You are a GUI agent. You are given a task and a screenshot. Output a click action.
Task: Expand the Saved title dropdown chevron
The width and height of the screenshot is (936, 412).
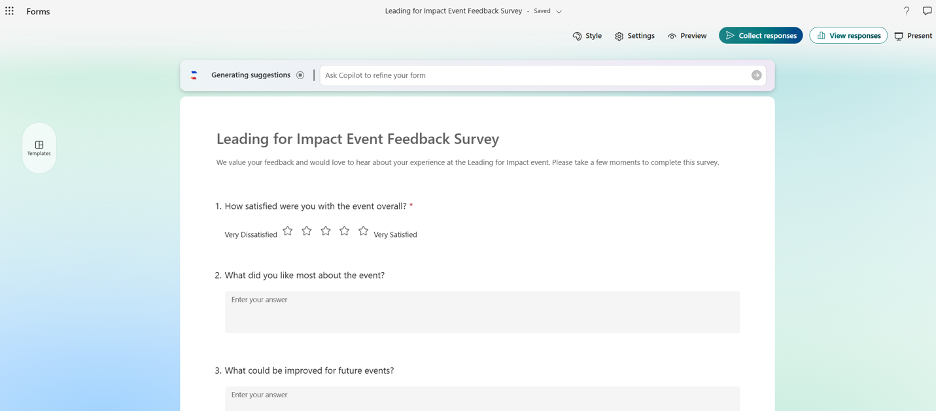pos(559,11)
